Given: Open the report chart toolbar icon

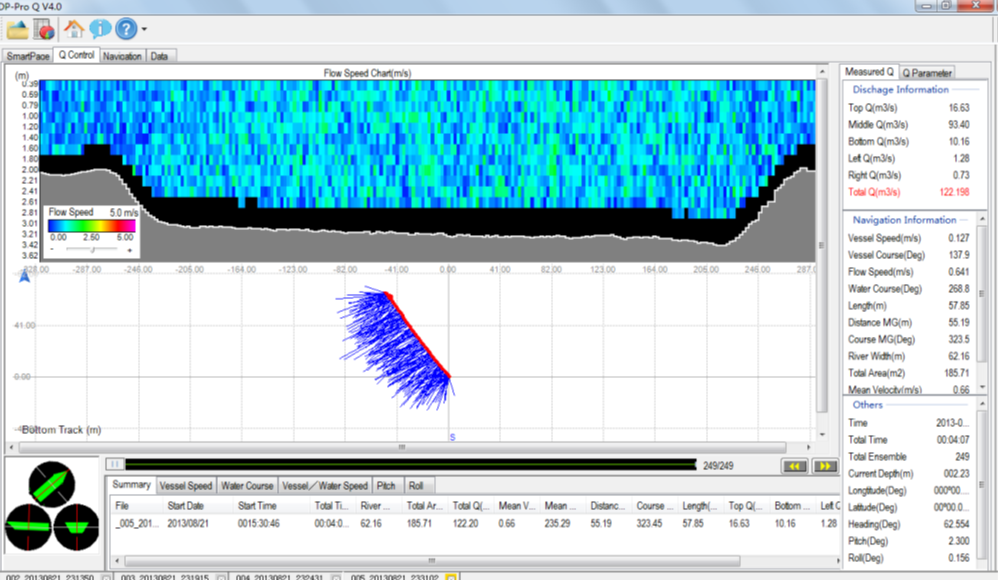Looking at the screenshot, I should tap(44, 28).
